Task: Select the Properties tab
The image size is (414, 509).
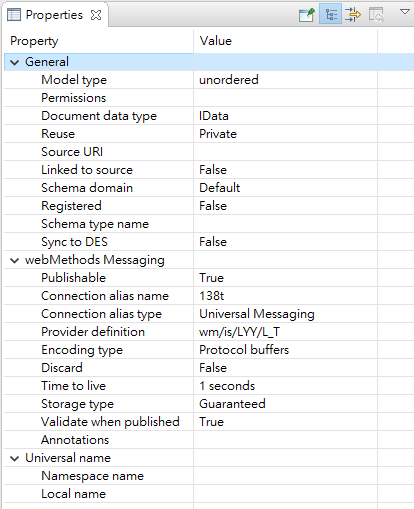Action: tap(54, 15)
